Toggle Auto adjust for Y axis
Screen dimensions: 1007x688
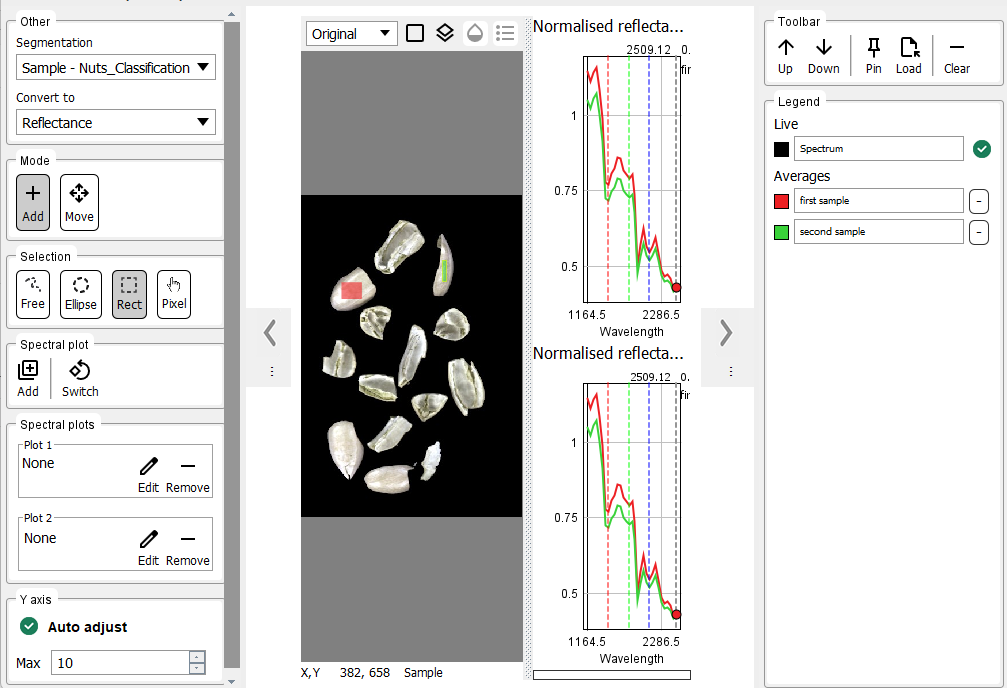pyautogui.click(x=29, y=627)
